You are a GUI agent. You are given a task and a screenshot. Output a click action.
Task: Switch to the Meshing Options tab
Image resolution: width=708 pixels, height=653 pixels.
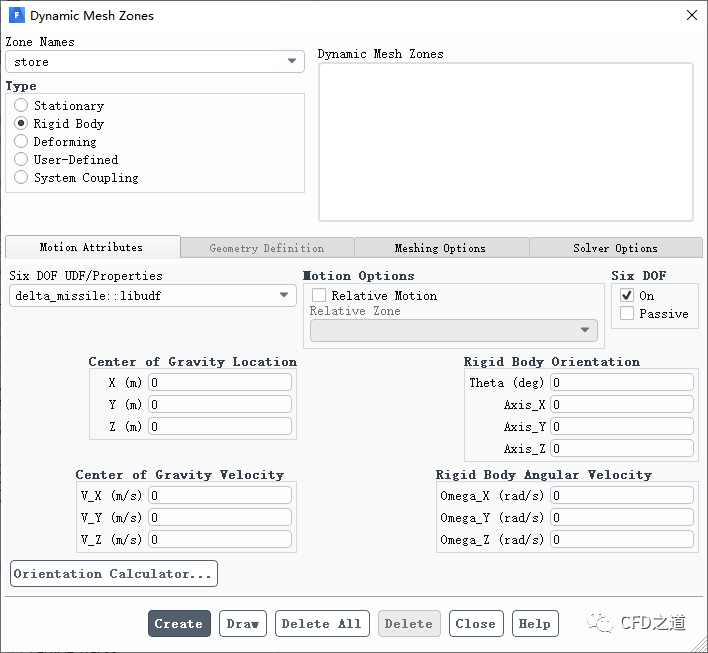[x=440, y=248]
